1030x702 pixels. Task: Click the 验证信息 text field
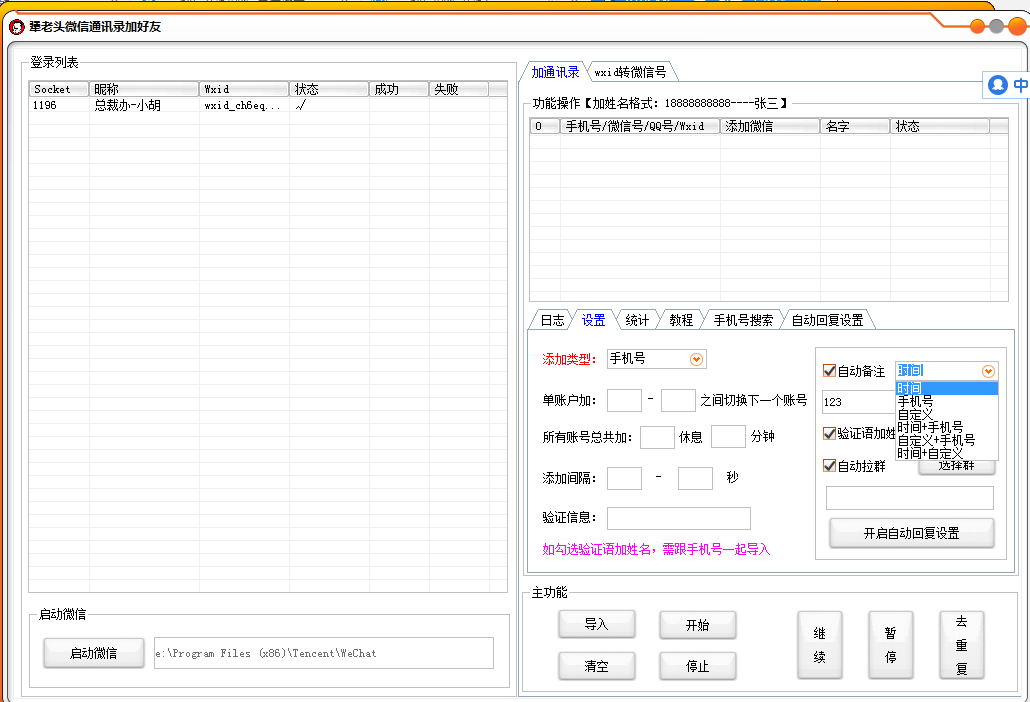(679, 518)
